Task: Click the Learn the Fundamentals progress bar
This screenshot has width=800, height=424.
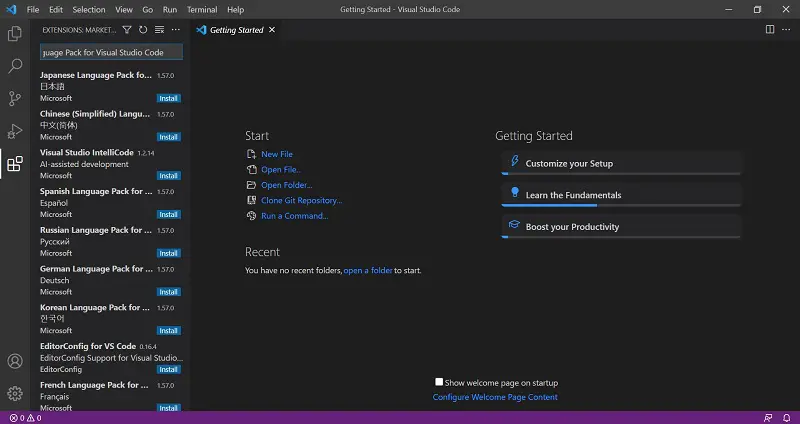Action: [621, 205]
